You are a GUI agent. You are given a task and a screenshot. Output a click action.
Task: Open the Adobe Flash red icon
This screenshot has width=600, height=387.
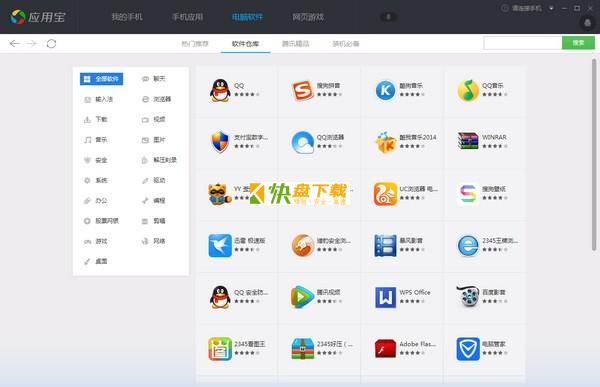click(385, 348)
